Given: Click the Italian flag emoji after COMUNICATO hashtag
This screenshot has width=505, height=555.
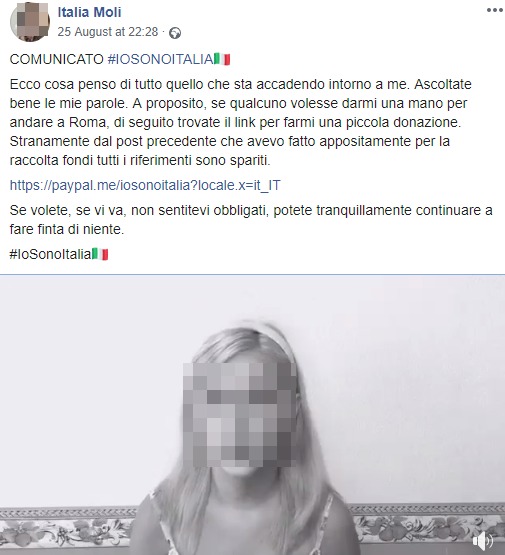Looking at the screenshot, I should pyautogui.click(x=222, y=59).
